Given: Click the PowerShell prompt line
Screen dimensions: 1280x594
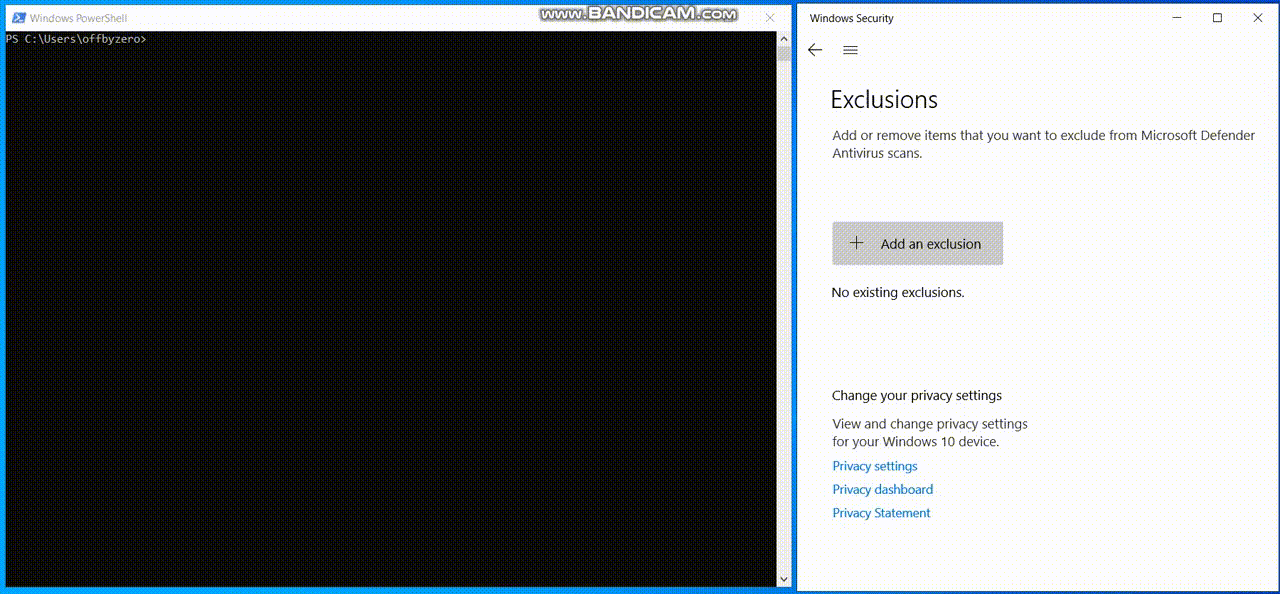Looking at the screenshot, I should click(x=76, y=39).
